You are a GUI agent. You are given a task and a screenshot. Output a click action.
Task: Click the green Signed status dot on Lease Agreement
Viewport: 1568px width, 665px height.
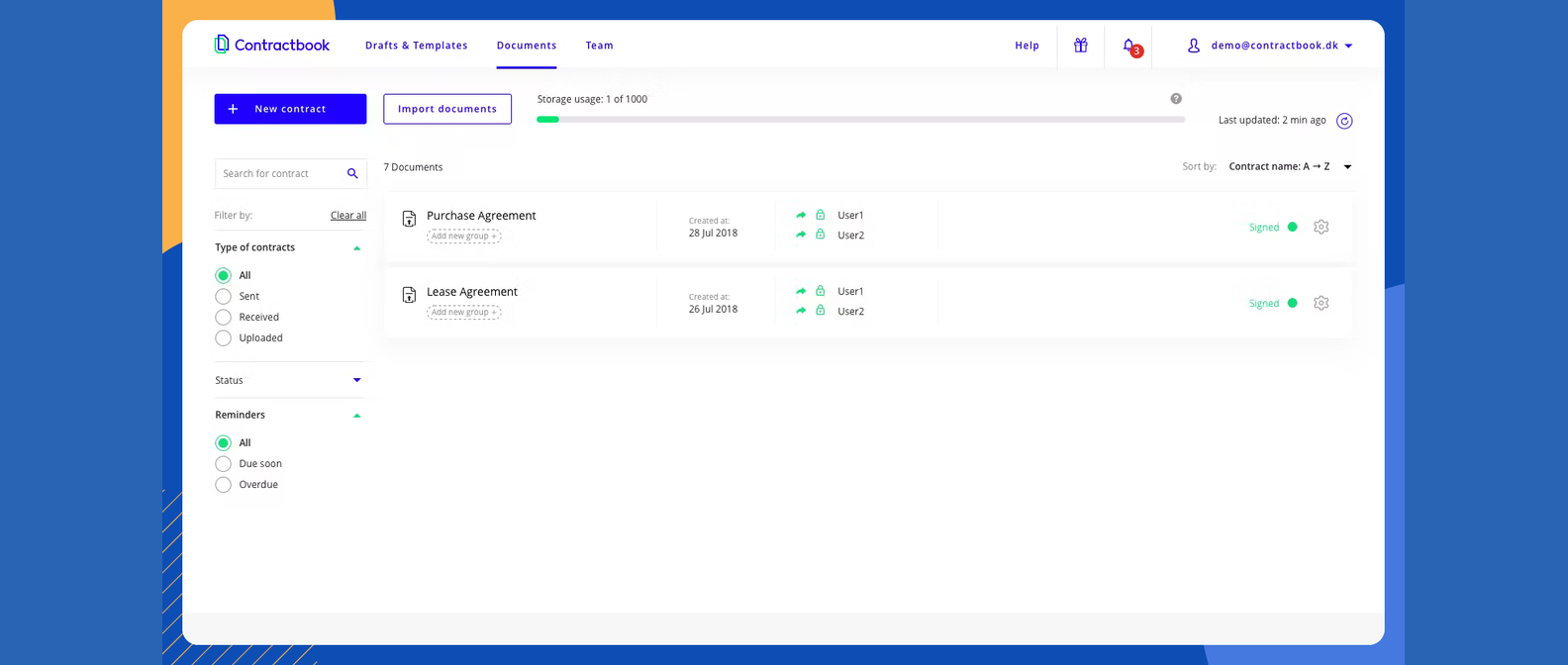click(1292, 303)
